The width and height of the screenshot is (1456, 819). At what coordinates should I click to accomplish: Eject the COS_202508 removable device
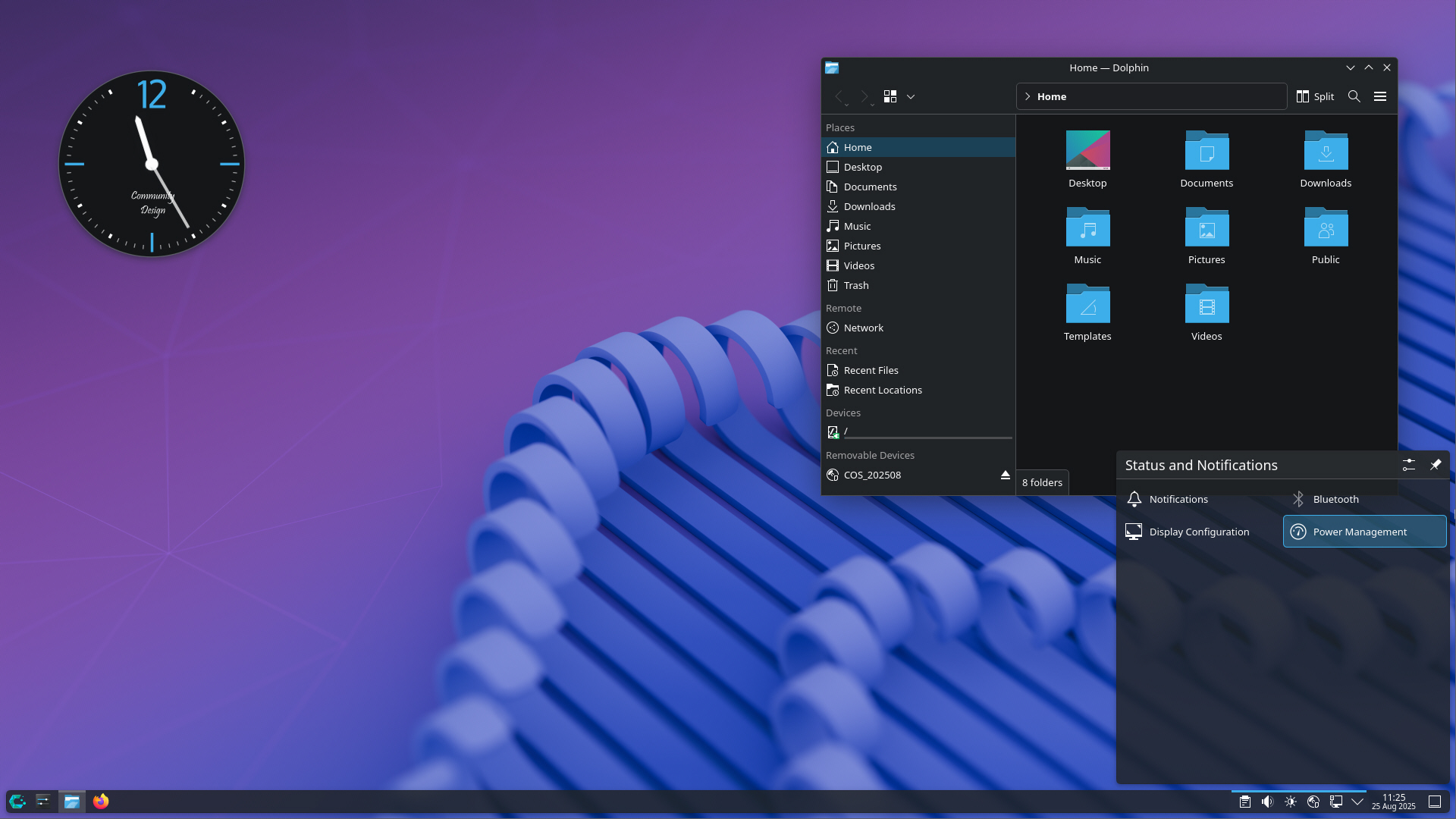coord(1005,475)
